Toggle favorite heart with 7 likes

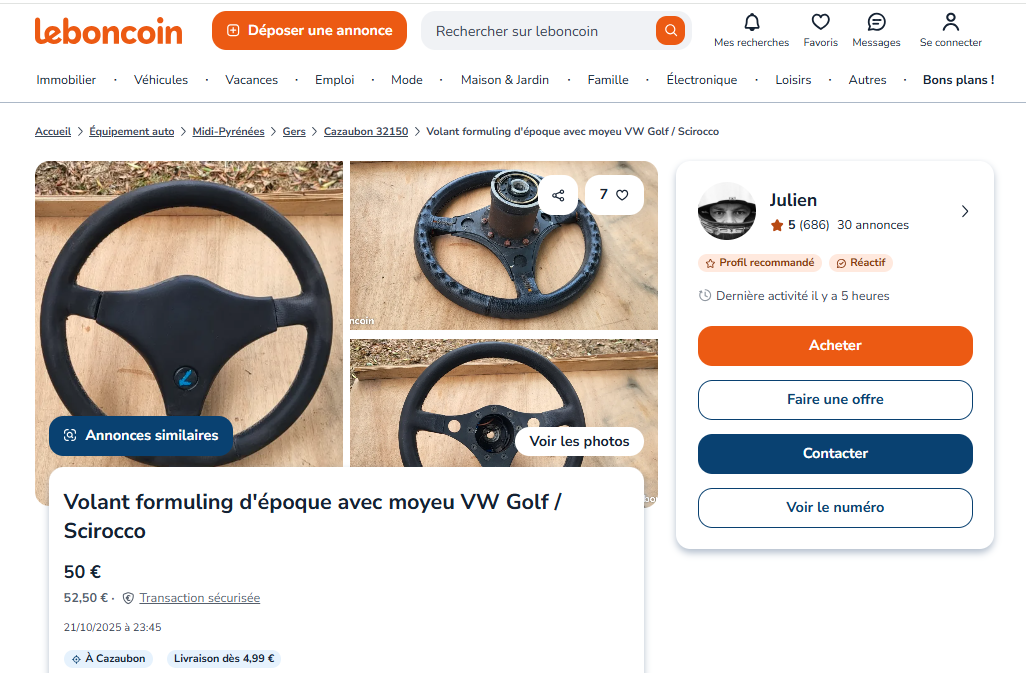[x=613, y=195]
